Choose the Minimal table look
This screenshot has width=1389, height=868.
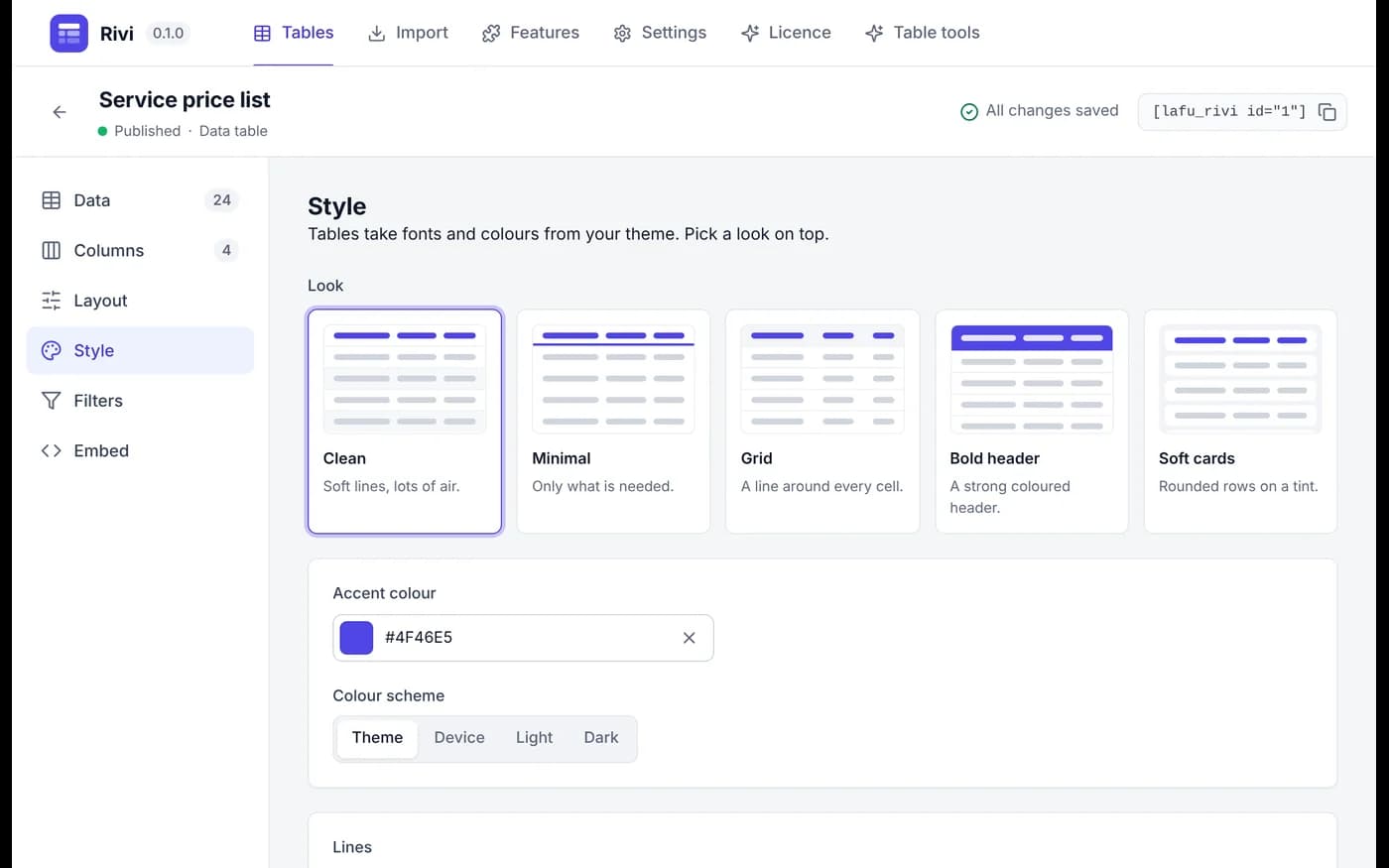[613, 422]
